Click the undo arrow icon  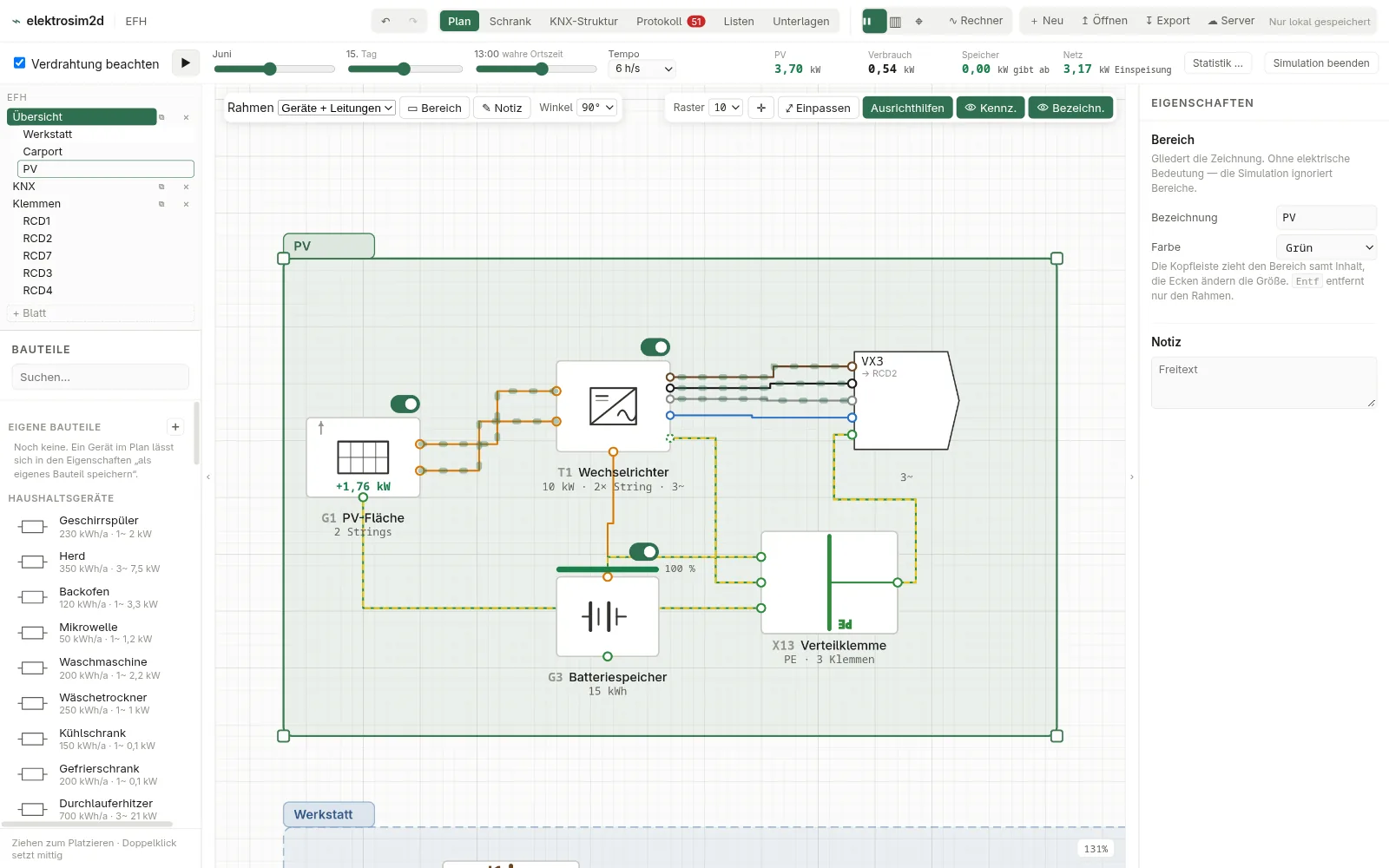click(x=385, y=21)
